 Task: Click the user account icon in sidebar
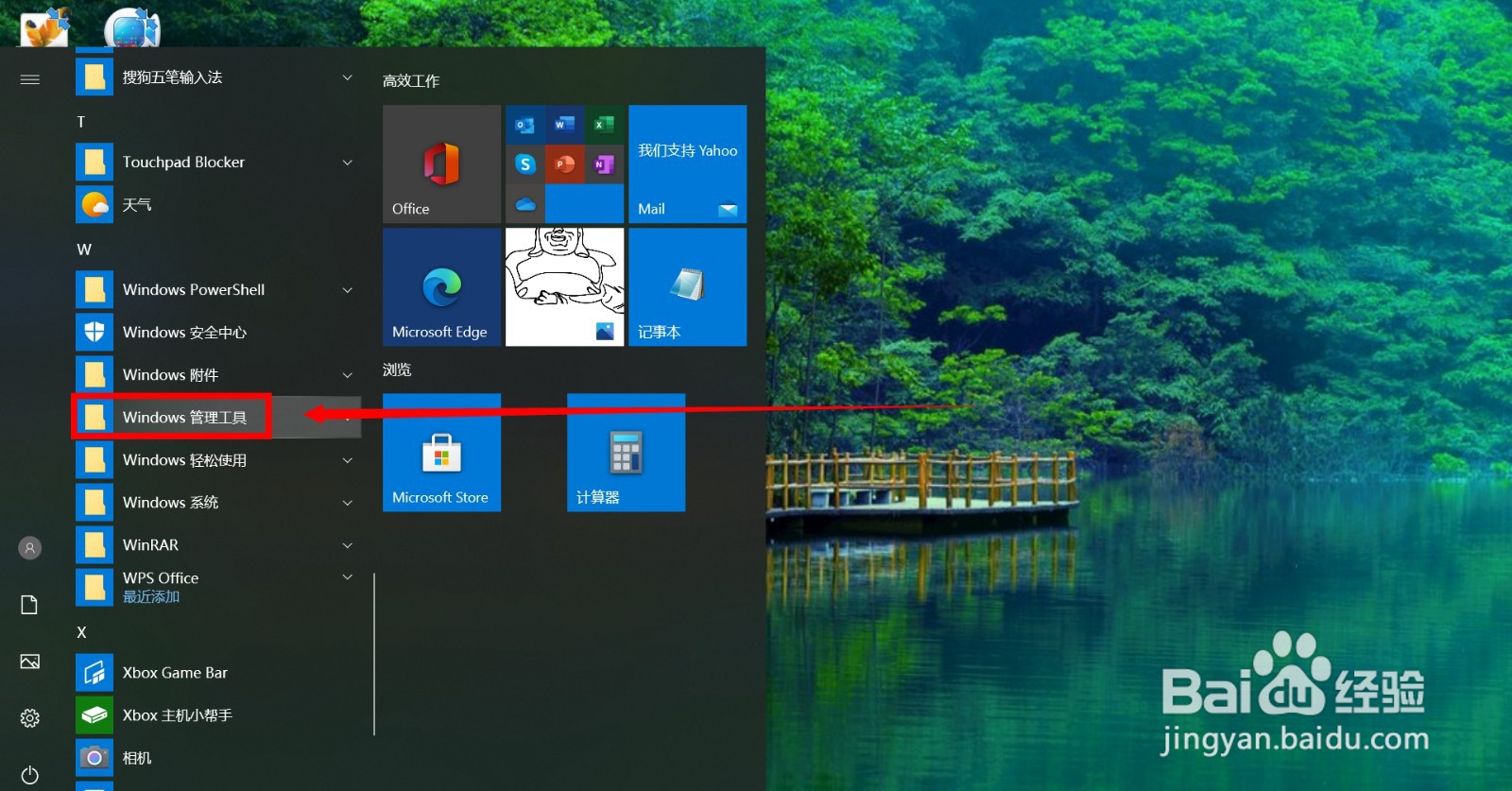pyautogui.click(x=29, y=547)
